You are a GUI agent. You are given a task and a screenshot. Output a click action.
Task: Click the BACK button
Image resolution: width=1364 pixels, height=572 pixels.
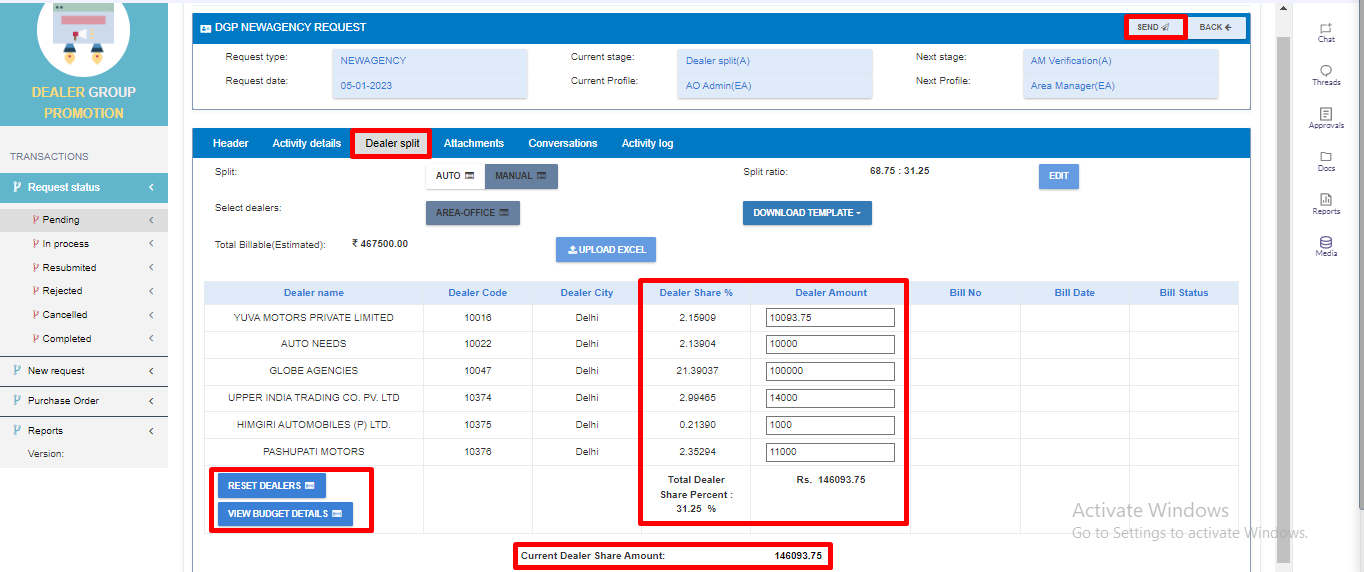pos(1216,27)
